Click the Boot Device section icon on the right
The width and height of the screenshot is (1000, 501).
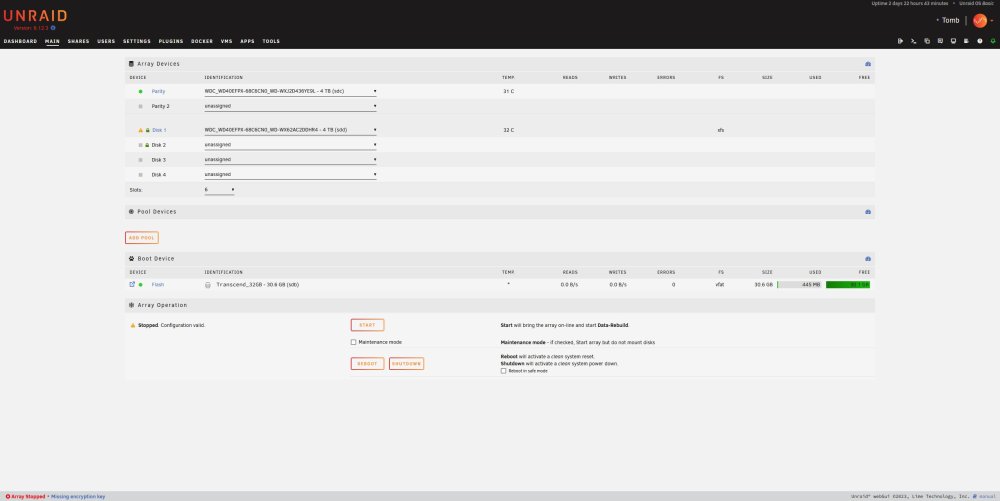(x=867, y=259)
